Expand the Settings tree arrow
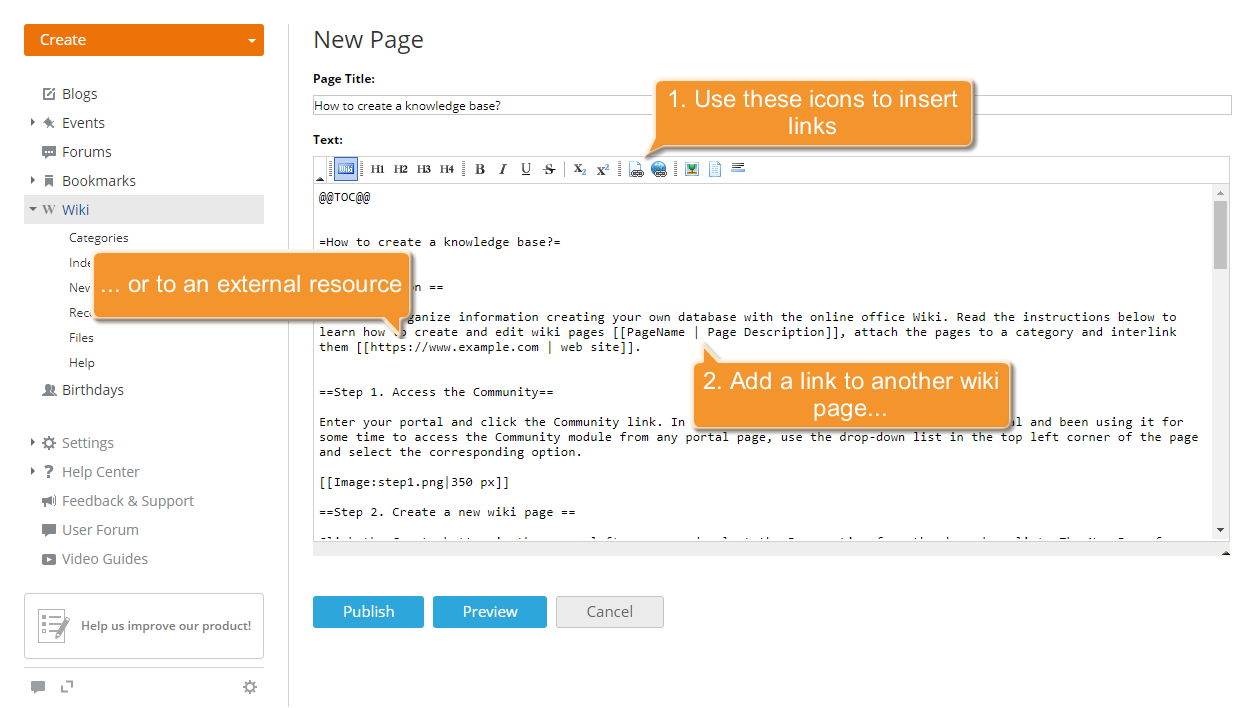This screenshot has width=1240, height=708. [x=33, y=442]
